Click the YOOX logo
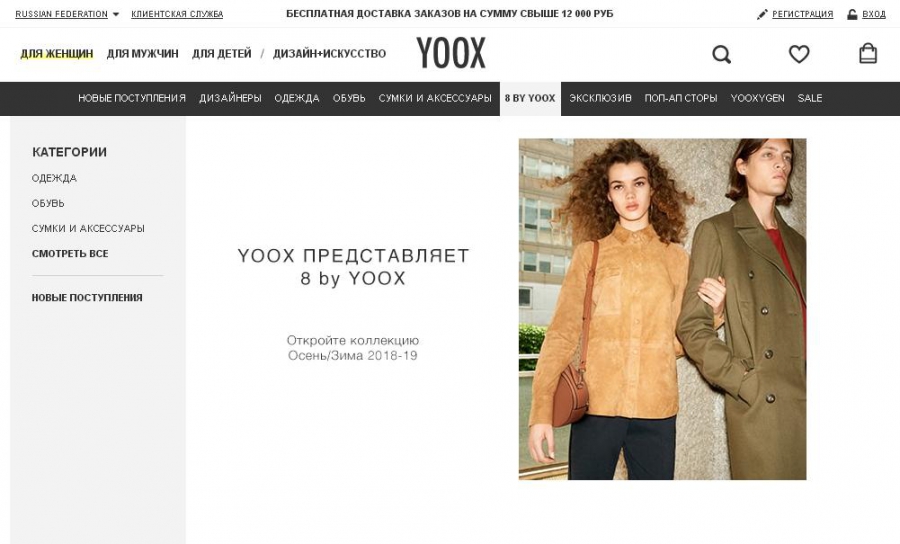900x544 pixels. click(451, 53)
